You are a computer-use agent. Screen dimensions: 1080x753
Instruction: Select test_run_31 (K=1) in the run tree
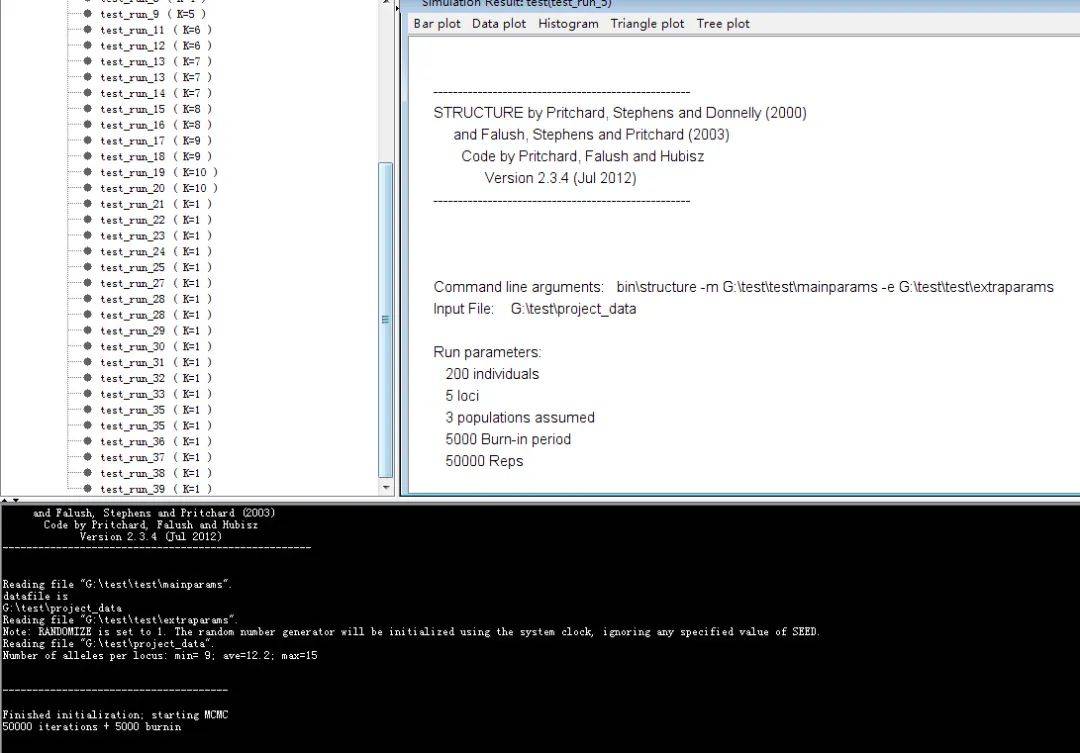point(156,362)
